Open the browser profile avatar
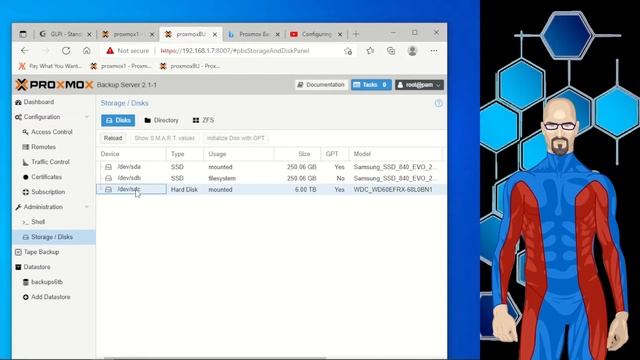Viewport: 640px width, 360px height. [x=412, y=51]
